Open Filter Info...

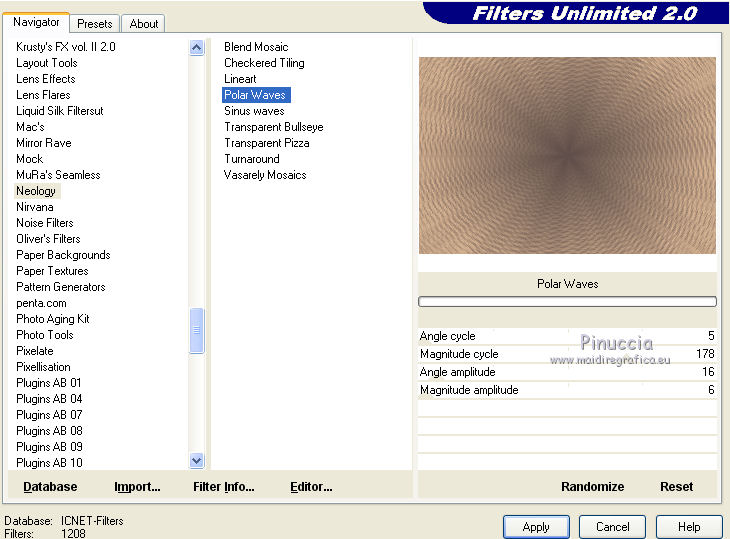click(223, 486)
